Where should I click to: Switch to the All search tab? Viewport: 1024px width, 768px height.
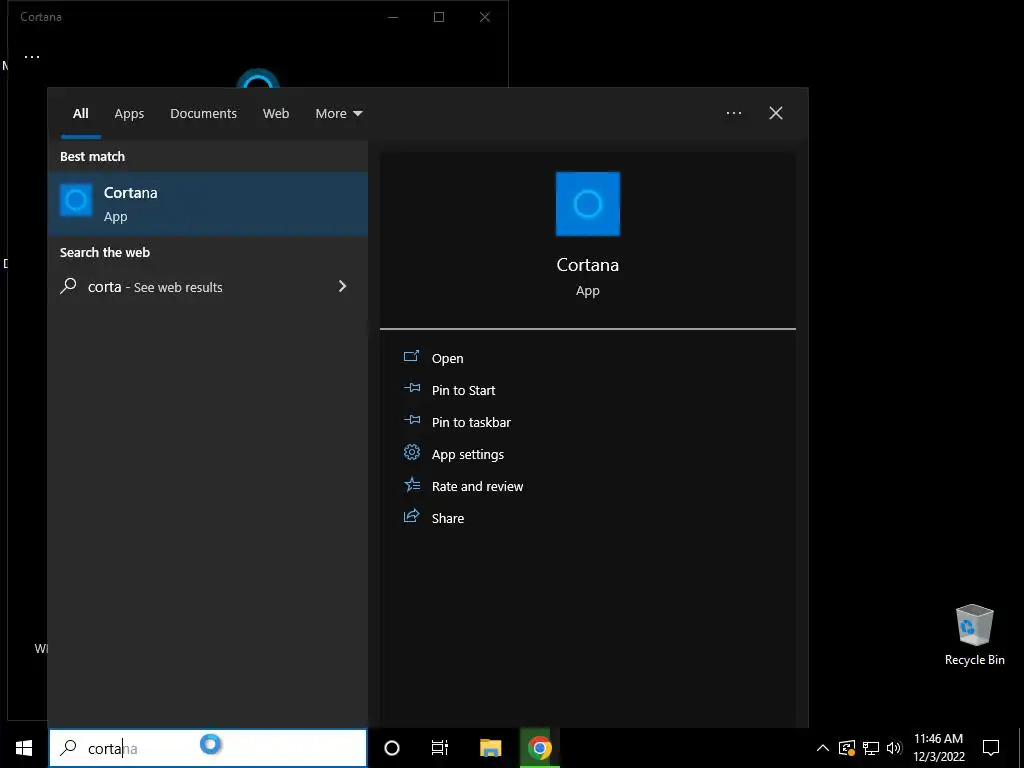click(80, 113)
